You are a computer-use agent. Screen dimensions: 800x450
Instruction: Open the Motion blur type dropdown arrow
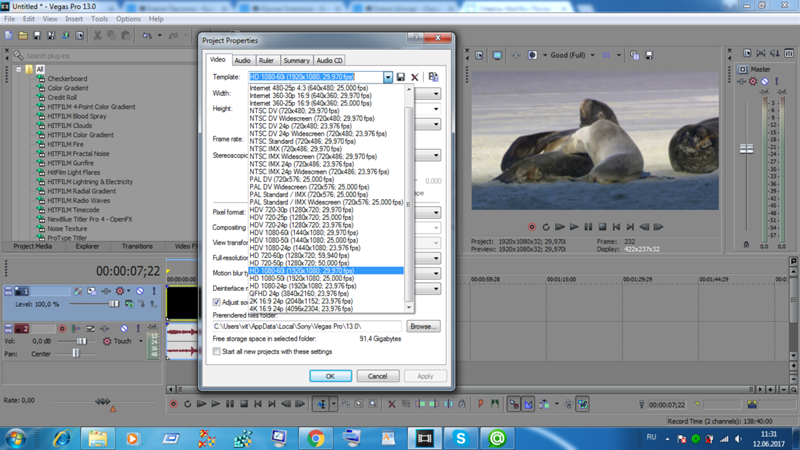[436, 273]
